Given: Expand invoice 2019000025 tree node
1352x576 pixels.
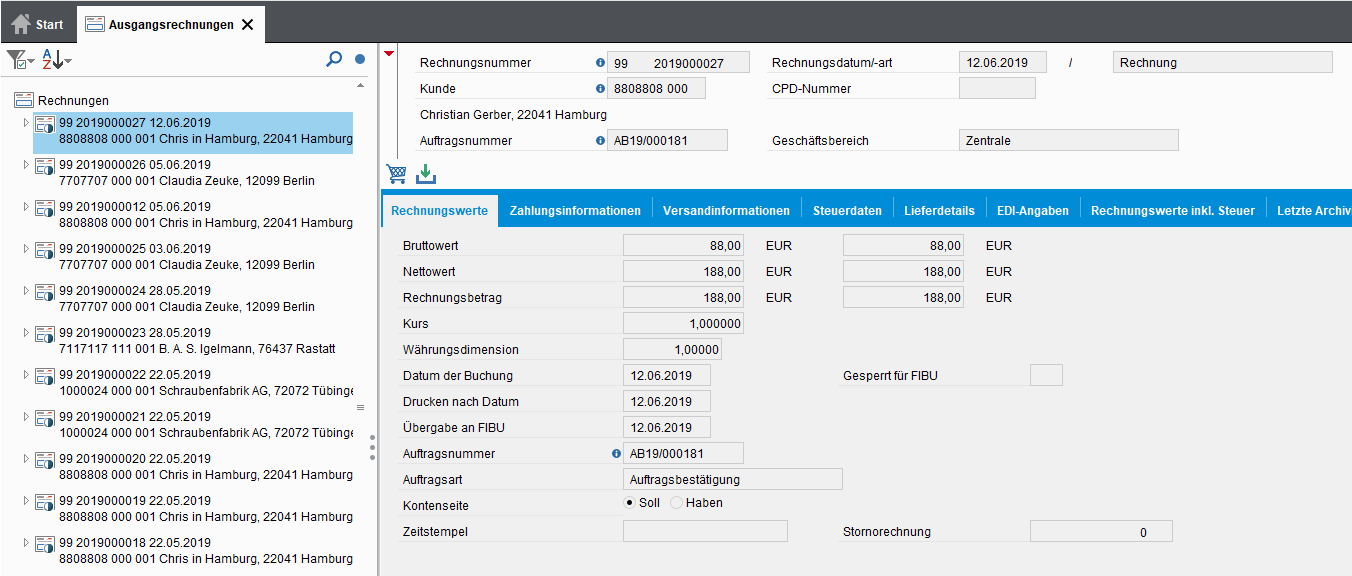Looking at the screenshot, I should 26,248.
